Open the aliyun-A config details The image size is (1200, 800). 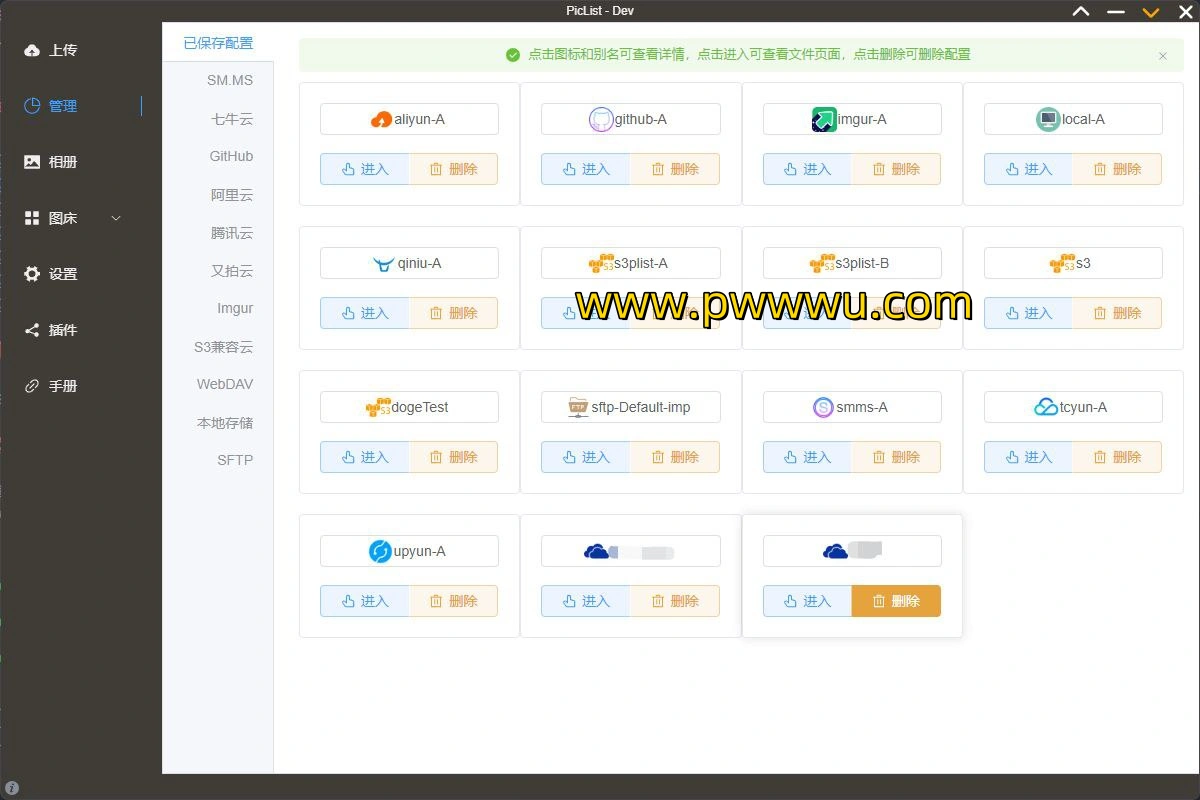coord(409,119)
